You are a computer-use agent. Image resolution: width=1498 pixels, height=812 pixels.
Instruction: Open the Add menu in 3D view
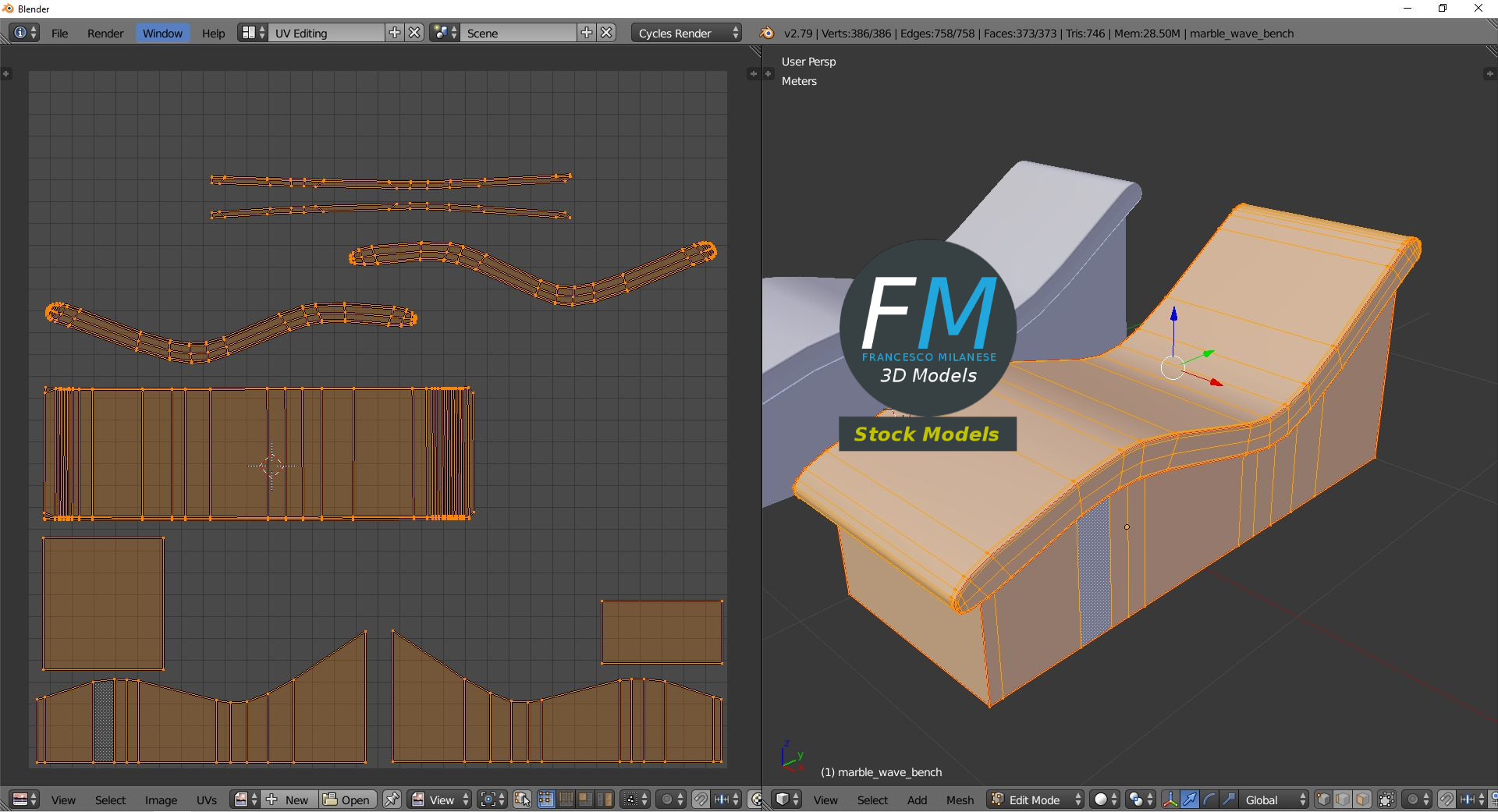pos(917,800)
